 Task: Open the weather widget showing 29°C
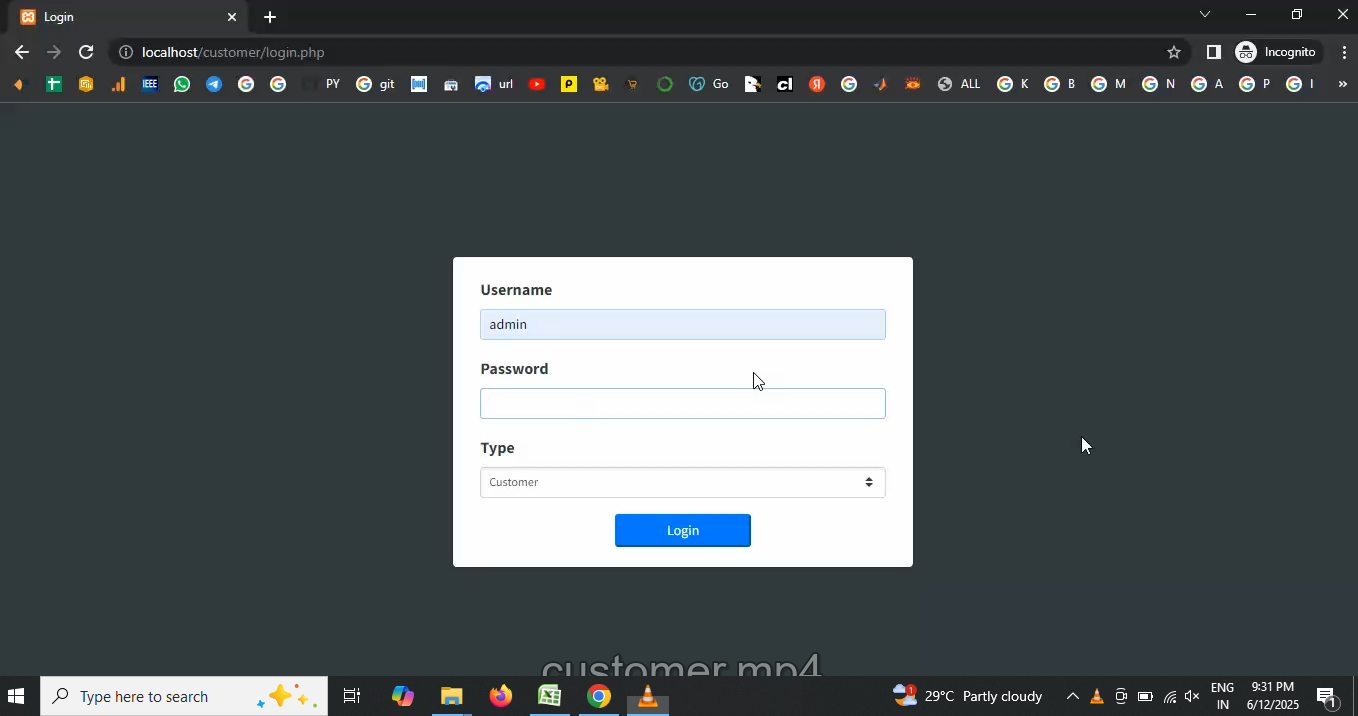pos(968,696)
